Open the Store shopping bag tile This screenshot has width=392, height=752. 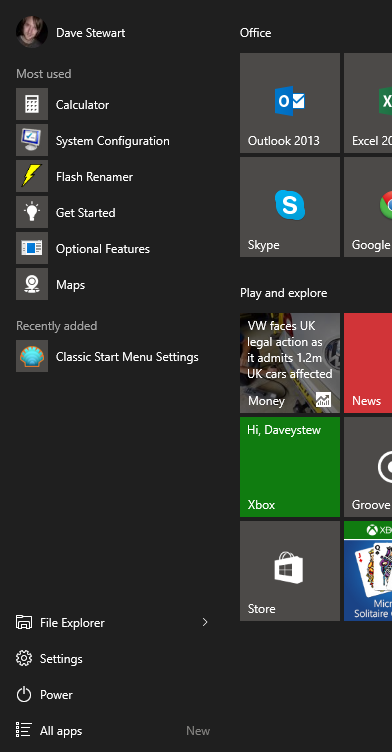click(x=290, y=571)
